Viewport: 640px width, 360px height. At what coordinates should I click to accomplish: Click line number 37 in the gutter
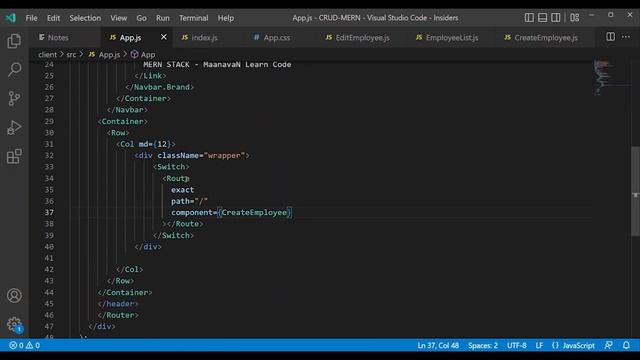49,212
